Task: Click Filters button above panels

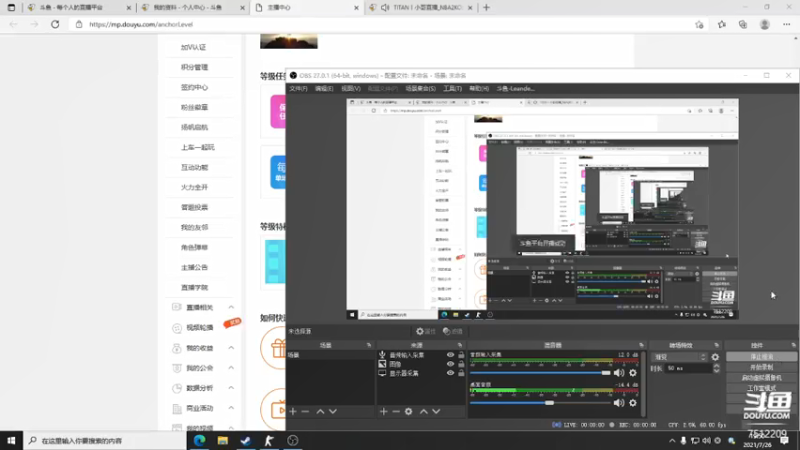Action: (x=453, y=331)
